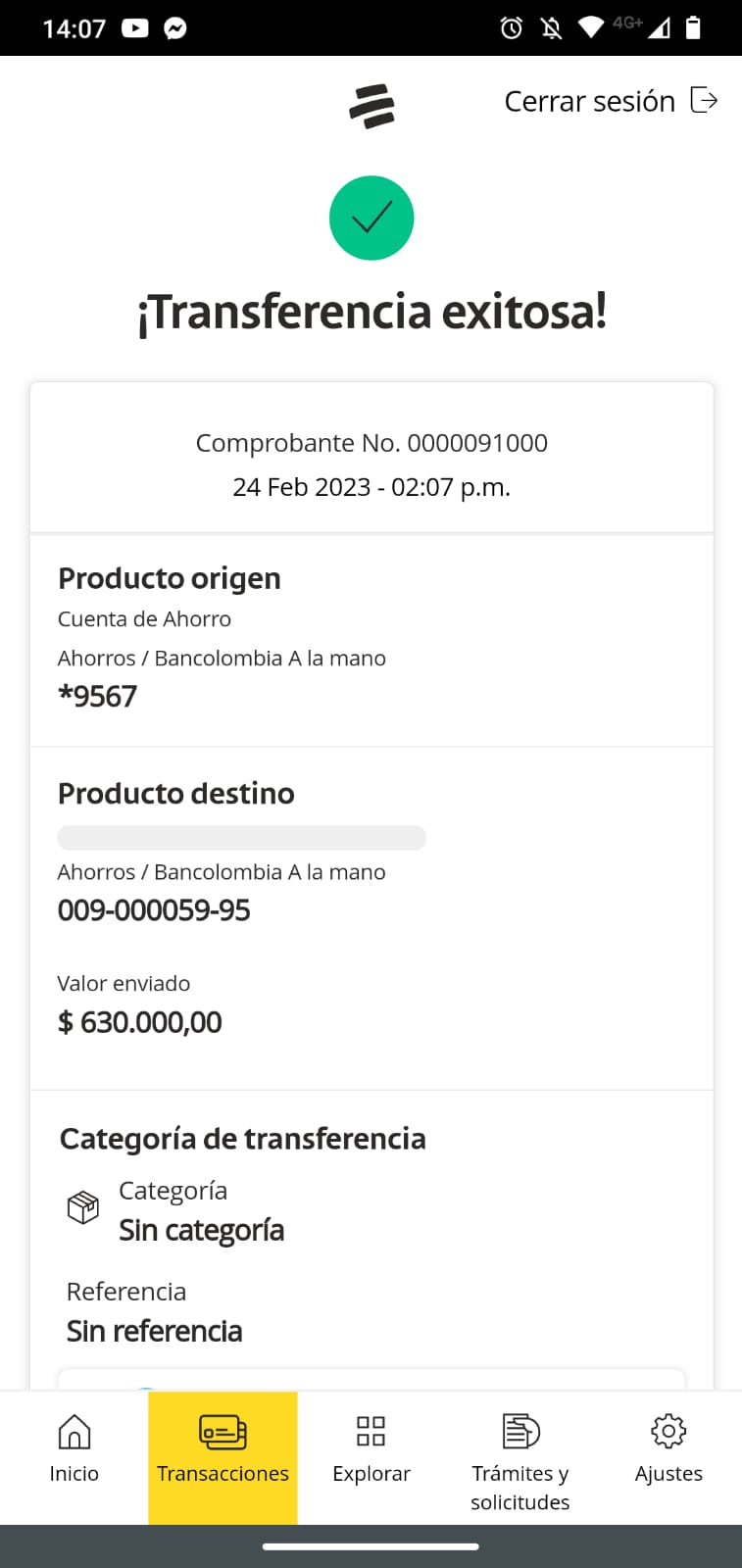This screenshot has height=1568, width=742.
Task: Select the Sin categoría transfer category
Action: [x=201, y=1230]
